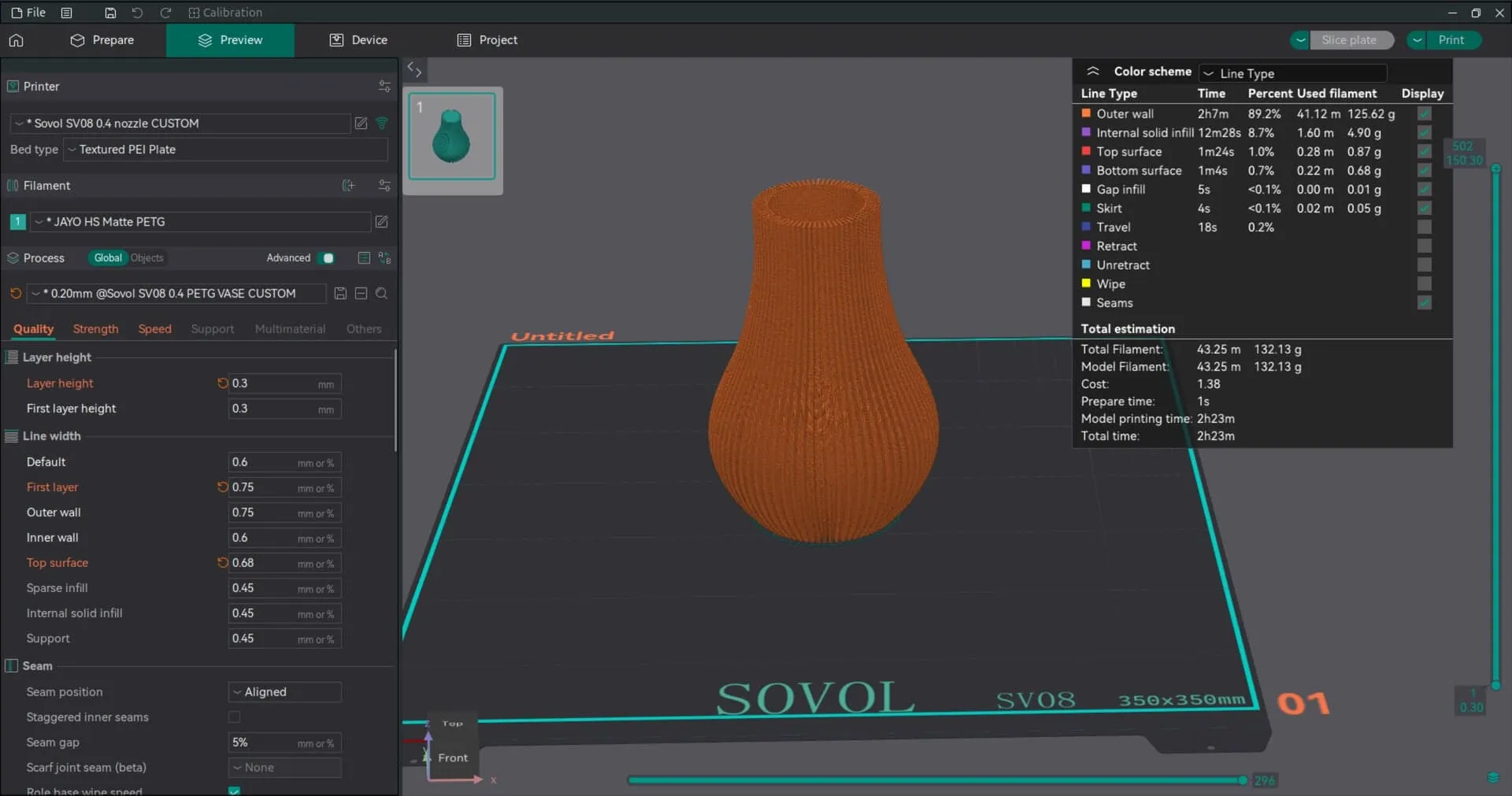
Task: Switch to the Prepare tab
Action: point(102,40)
